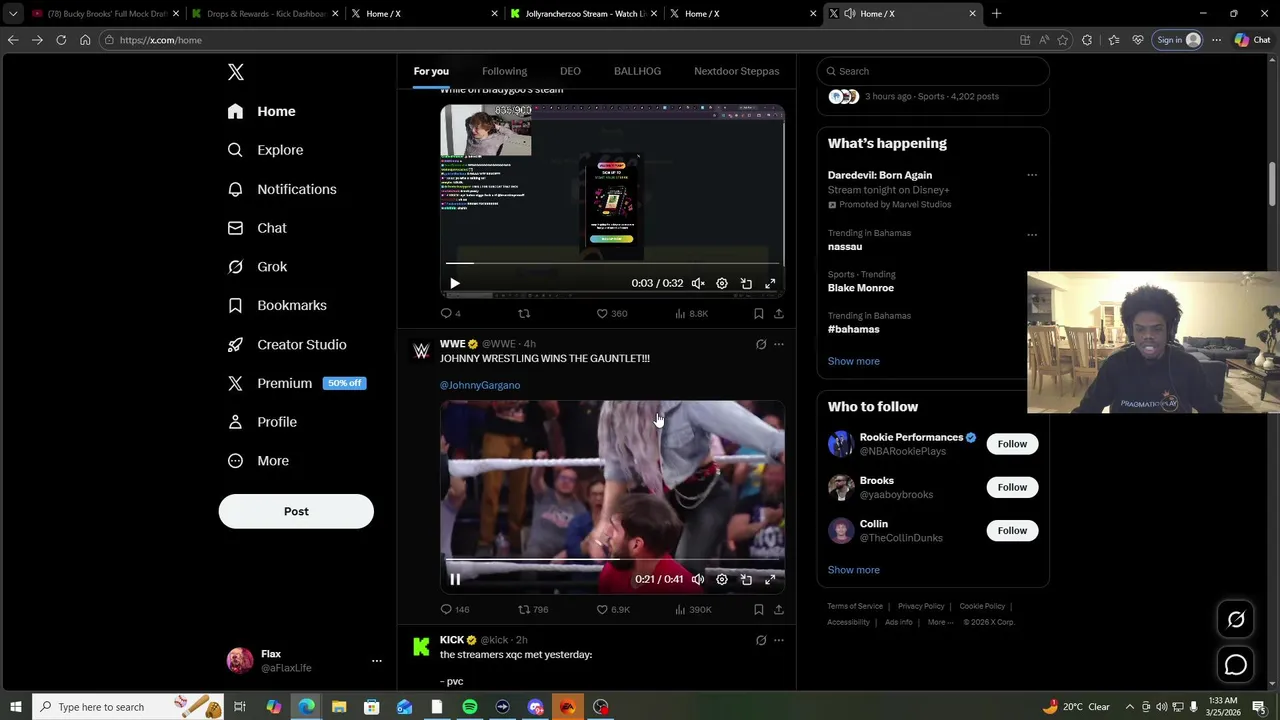Click the X Search field
The image size is (1280, 720).
(x=933, y=71)
